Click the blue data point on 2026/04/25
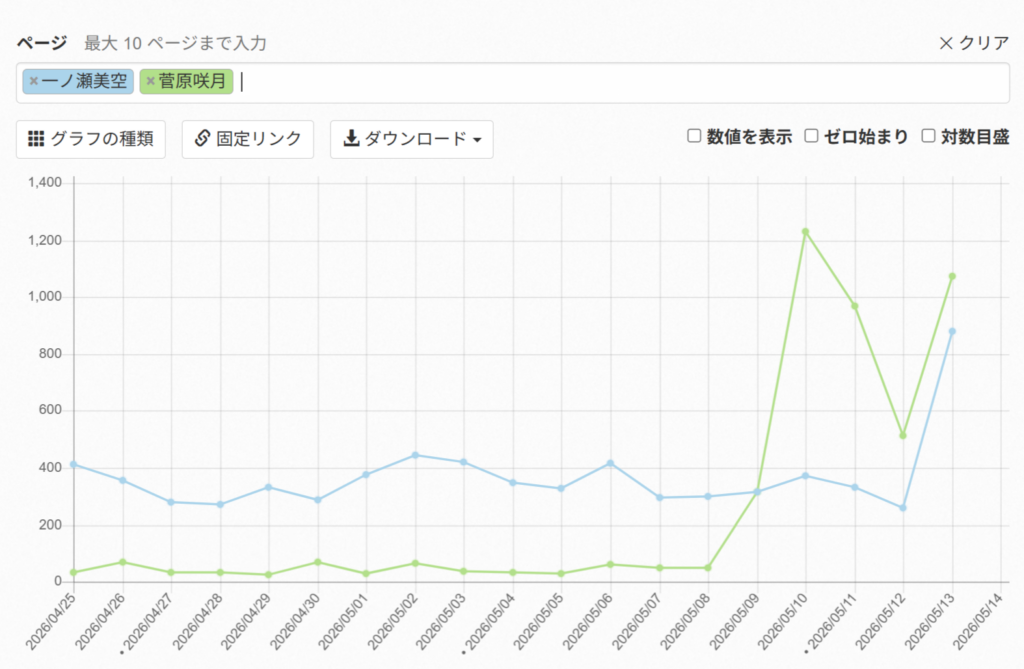1024x669 pixels. click(x=74, y=465)
